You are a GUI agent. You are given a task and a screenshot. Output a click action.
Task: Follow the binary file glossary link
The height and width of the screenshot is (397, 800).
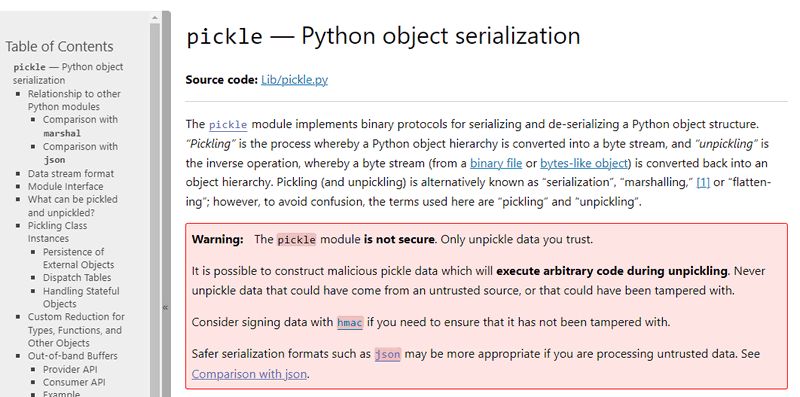pyautogui.click(x=496, y=163)
